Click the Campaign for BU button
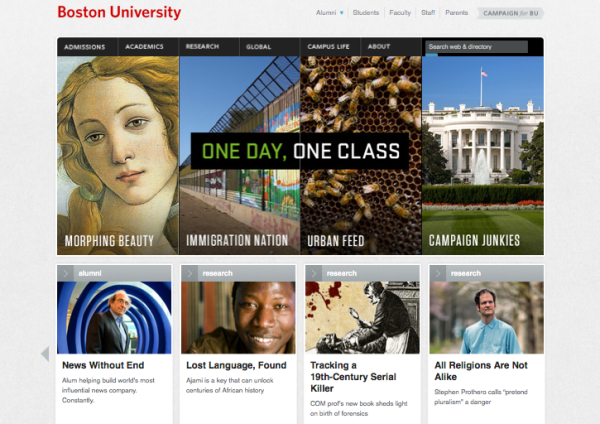Screen dimensions: 600x424 (x=510, y=13)
